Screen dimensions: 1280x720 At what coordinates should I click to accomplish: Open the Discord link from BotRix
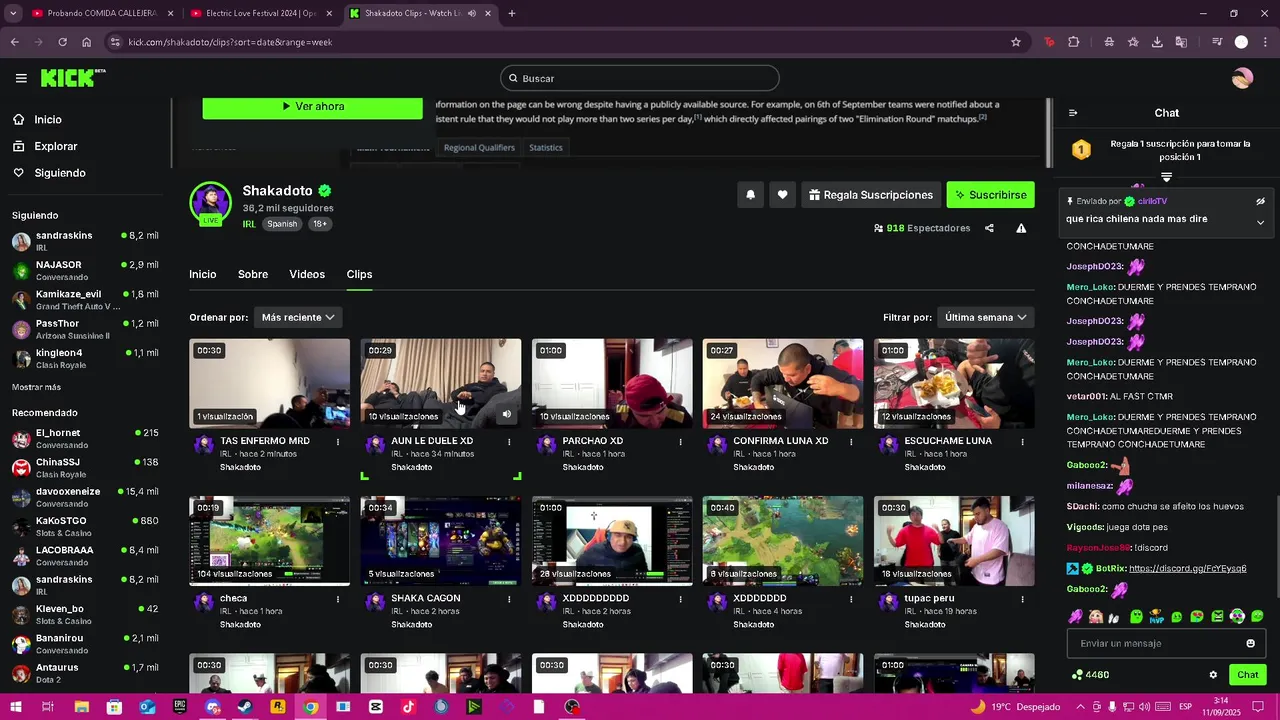1187,568
